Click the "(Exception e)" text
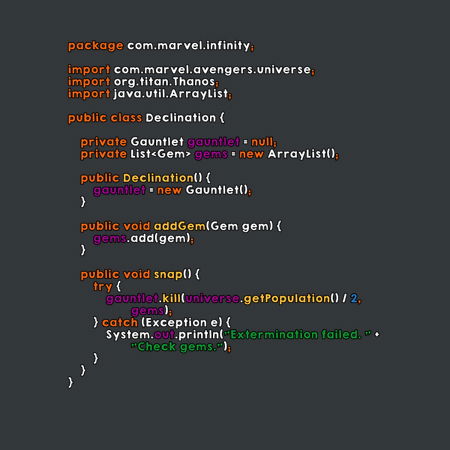 (182, 322)
